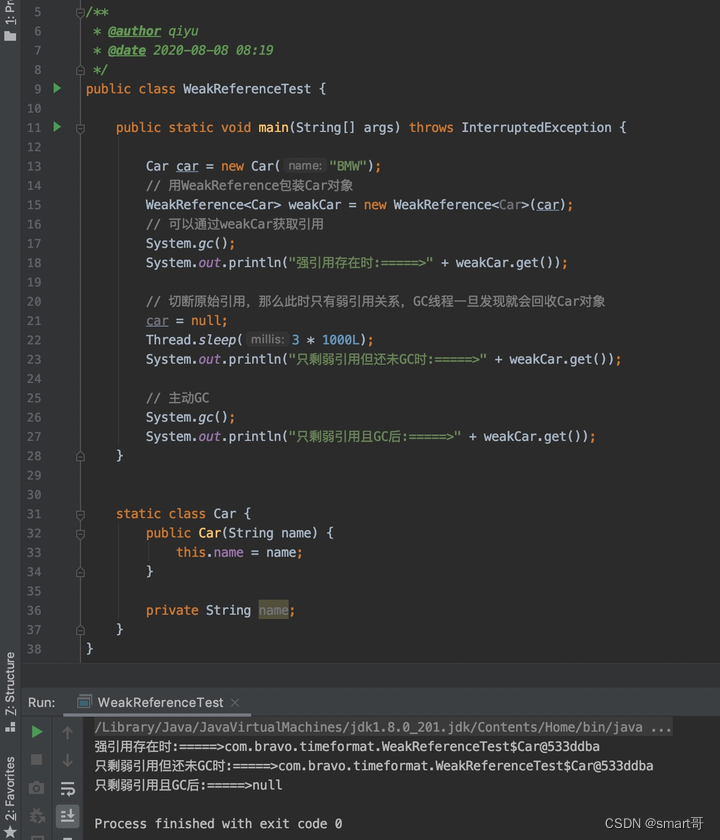The image size is (720, 840).
Task: Click console output ending with null
Action: [x=188, y=785]
